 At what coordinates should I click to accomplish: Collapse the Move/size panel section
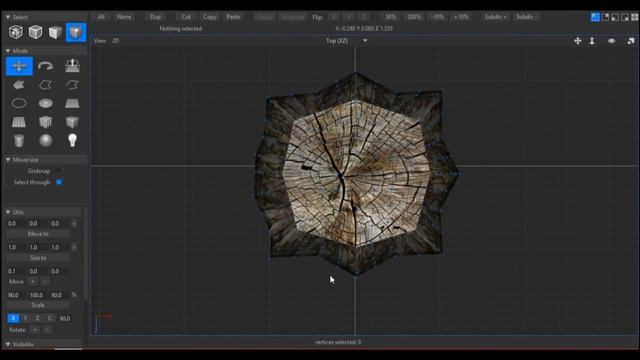(x=8, y=160)
